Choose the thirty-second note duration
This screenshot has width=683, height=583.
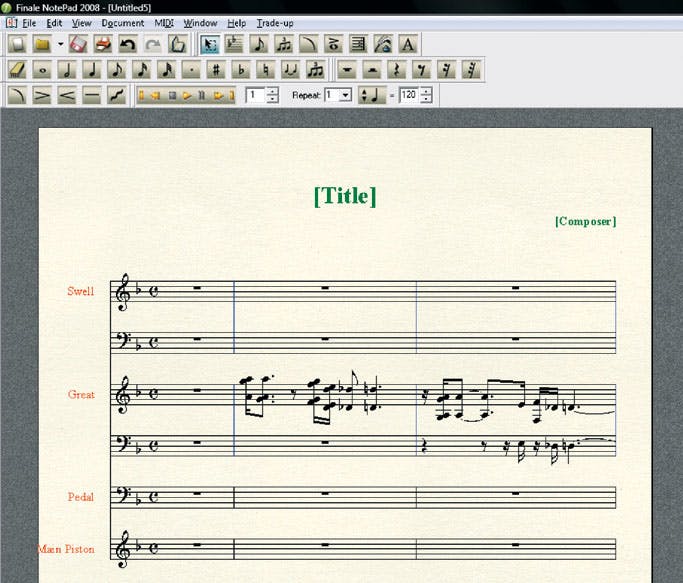166,70
